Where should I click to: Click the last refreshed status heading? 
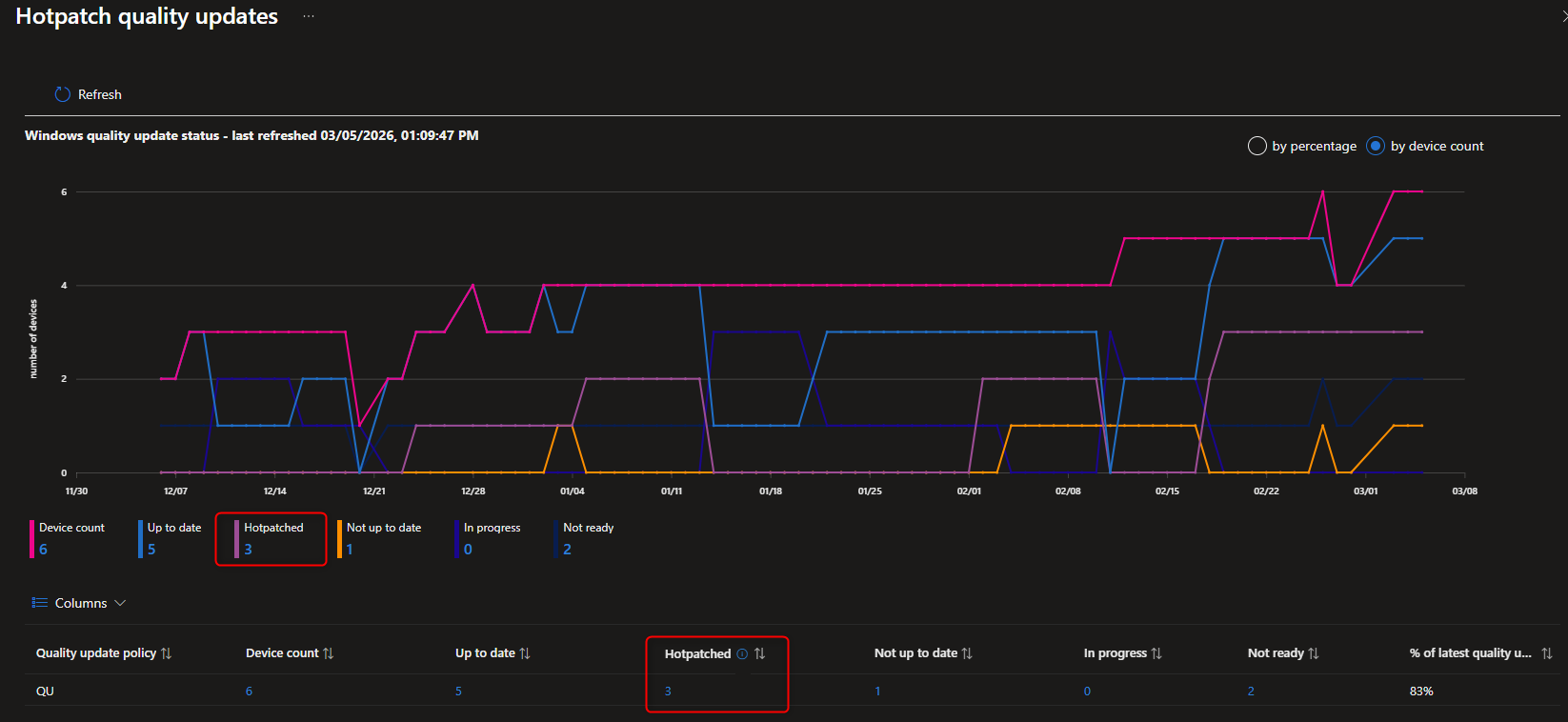click(x=251, y=135)
